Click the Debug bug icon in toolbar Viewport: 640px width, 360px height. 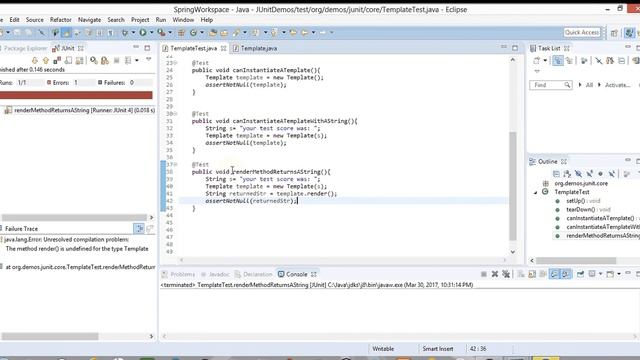125,32
